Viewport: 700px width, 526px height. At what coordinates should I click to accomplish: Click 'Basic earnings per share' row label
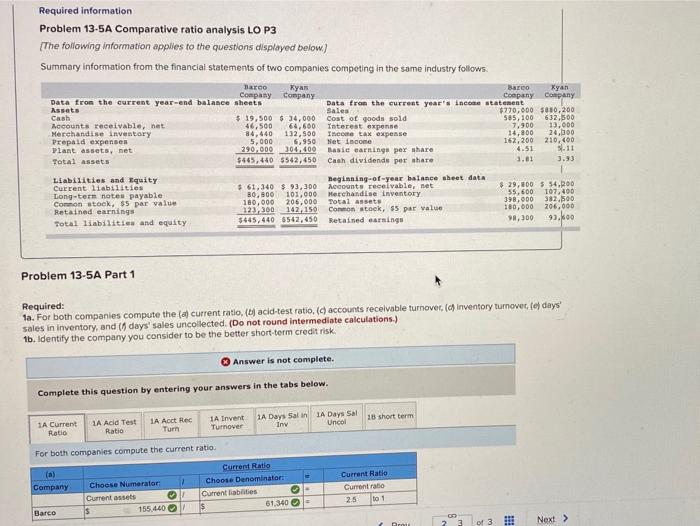point(380,150)
